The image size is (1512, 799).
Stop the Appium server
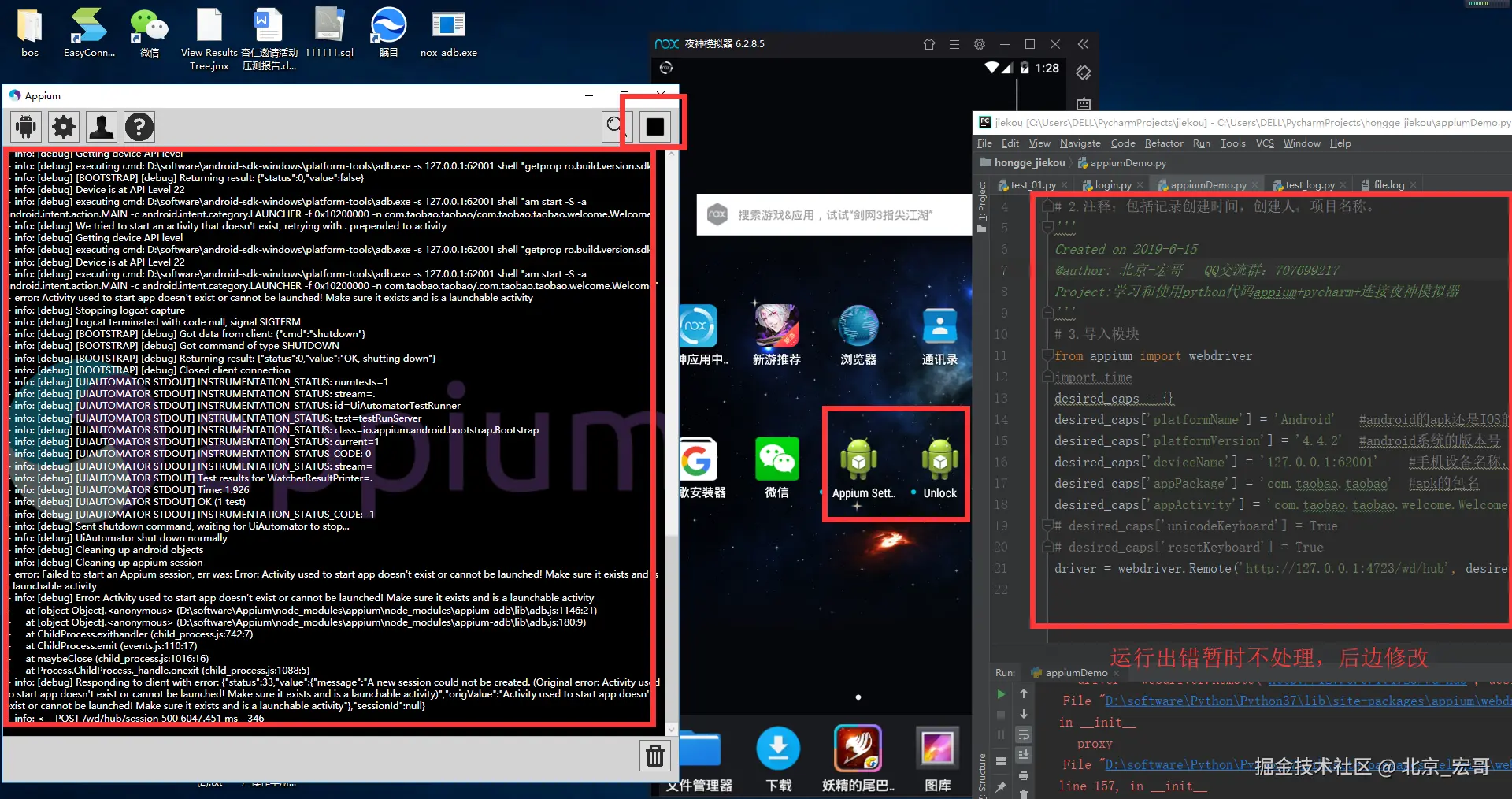(x=655, y=126)
